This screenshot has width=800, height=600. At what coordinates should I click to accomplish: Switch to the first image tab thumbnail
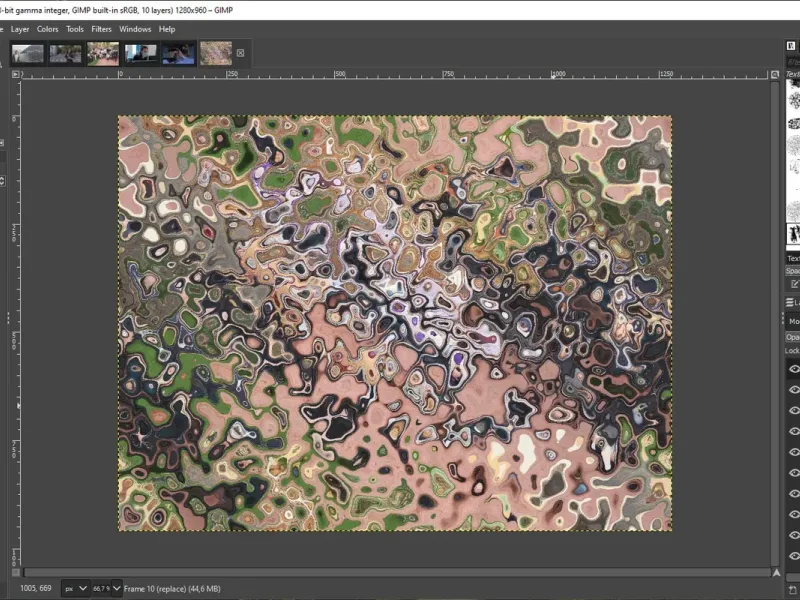(x=27, y=53)
